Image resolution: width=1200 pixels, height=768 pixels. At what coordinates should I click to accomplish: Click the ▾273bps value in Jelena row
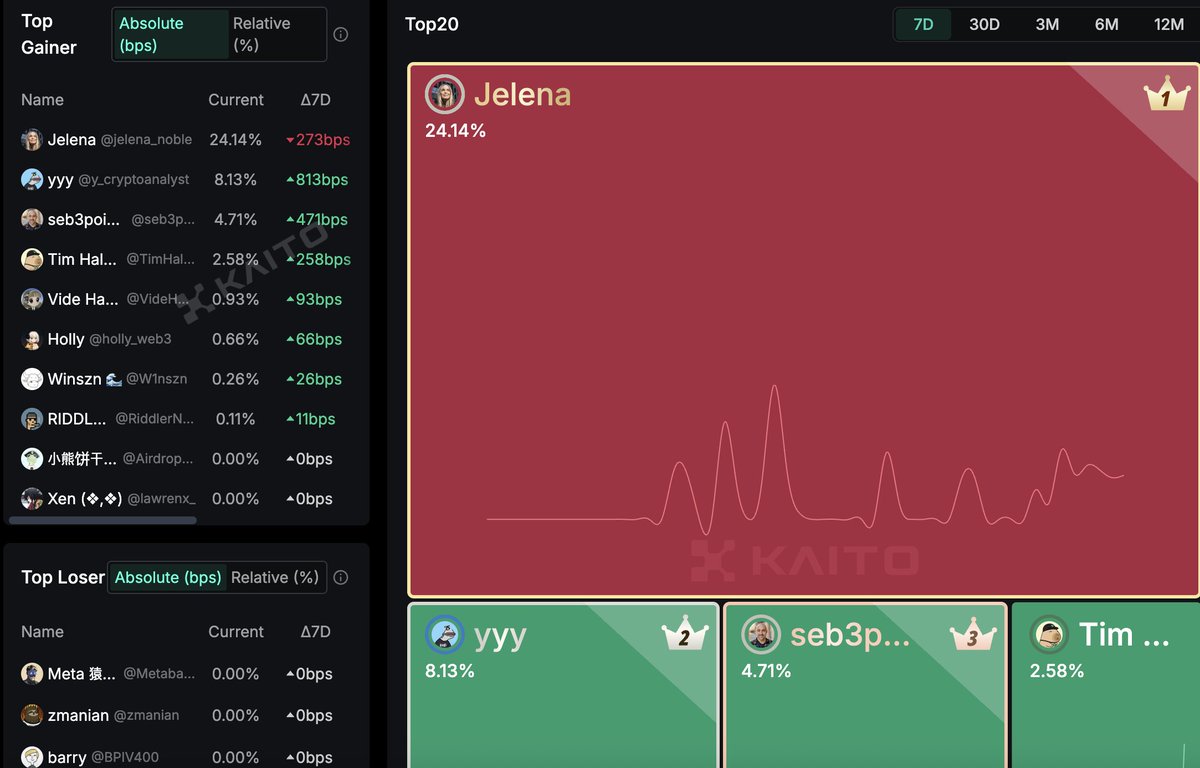(x=318, y=140)
